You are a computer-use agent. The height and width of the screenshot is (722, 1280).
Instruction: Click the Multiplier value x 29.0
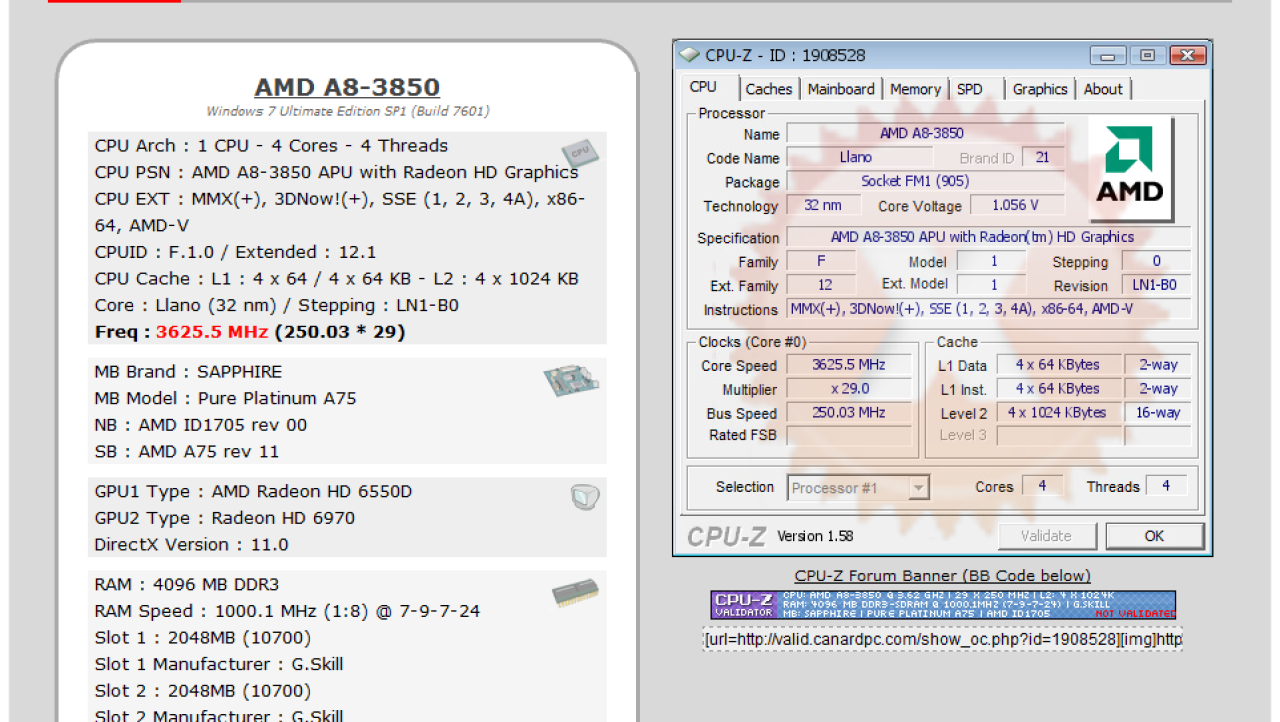point(849,389)
